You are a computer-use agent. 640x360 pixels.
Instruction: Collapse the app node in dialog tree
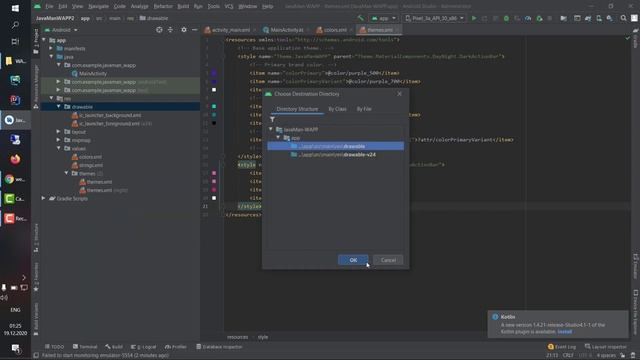click(278, 138)
